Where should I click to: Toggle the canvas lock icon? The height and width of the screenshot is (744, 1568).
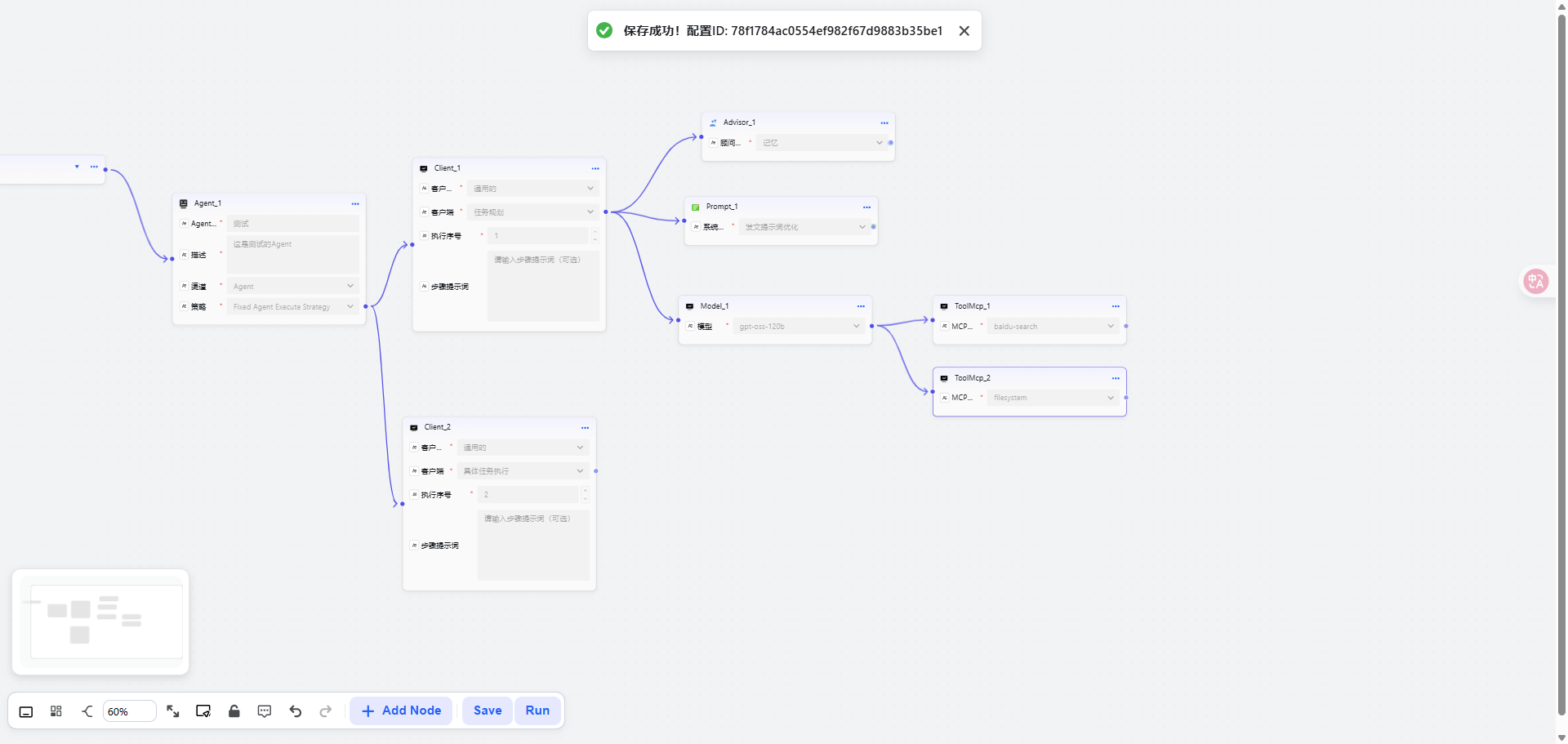point(234,711)
